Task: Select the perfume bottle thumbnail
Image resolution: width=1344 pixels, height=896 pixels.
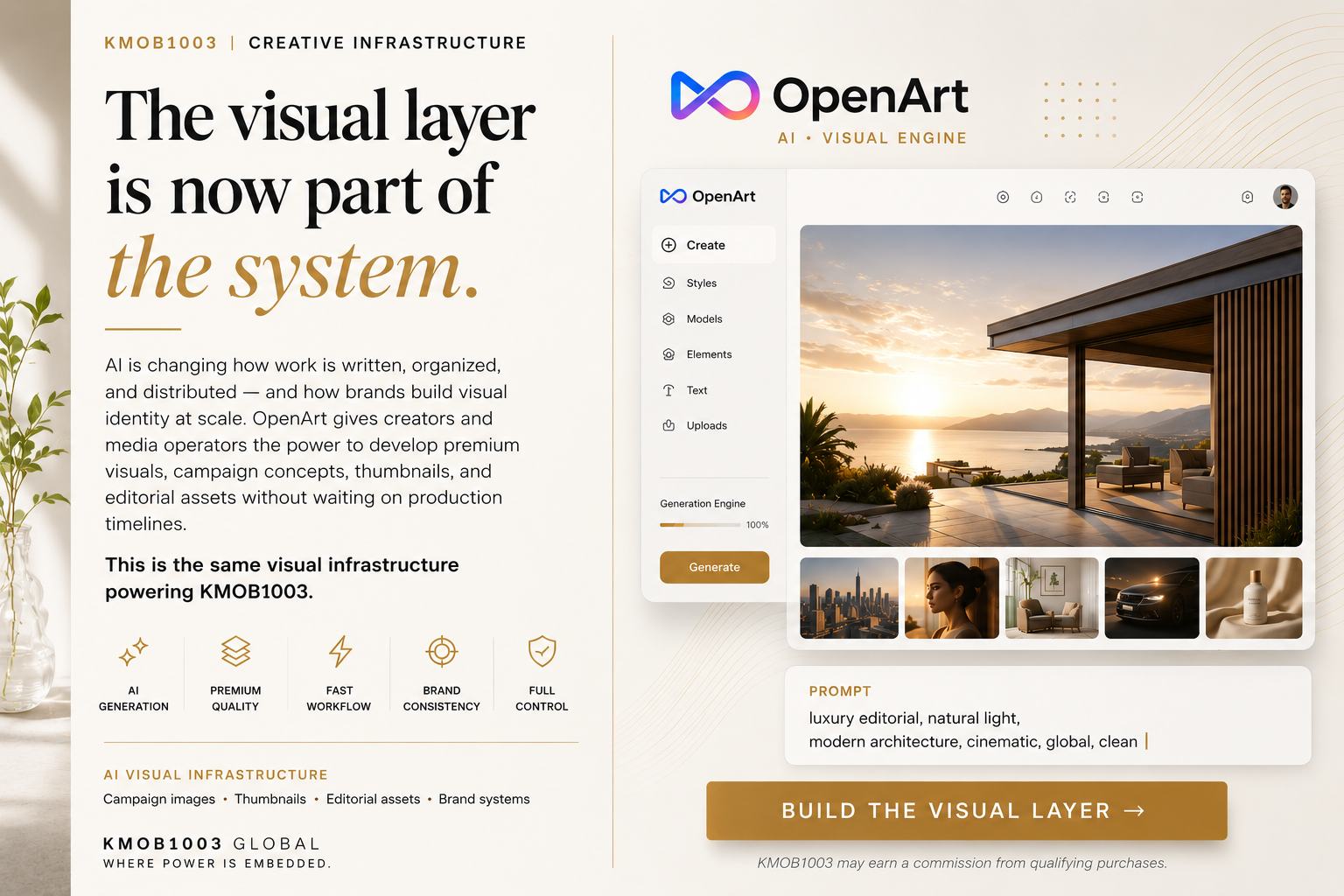Action: click(1254, 598)
